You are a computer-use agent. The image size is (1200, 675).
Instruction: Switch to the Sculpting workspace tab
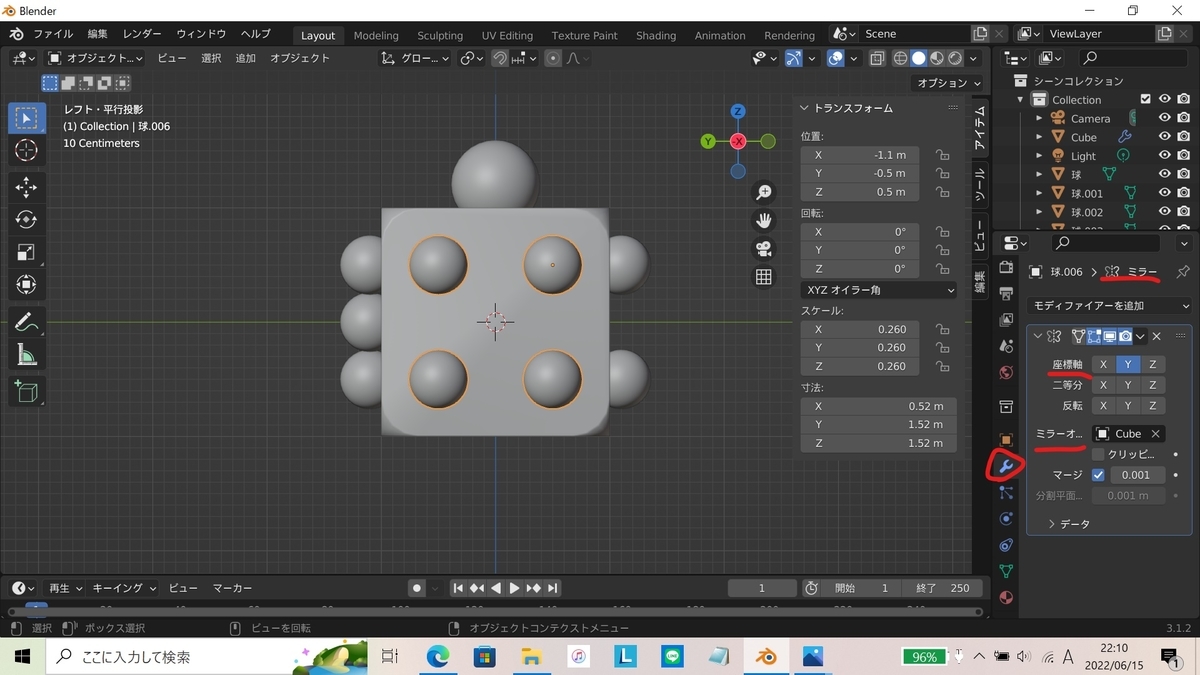pyautogui.click(x=440, y=35)
